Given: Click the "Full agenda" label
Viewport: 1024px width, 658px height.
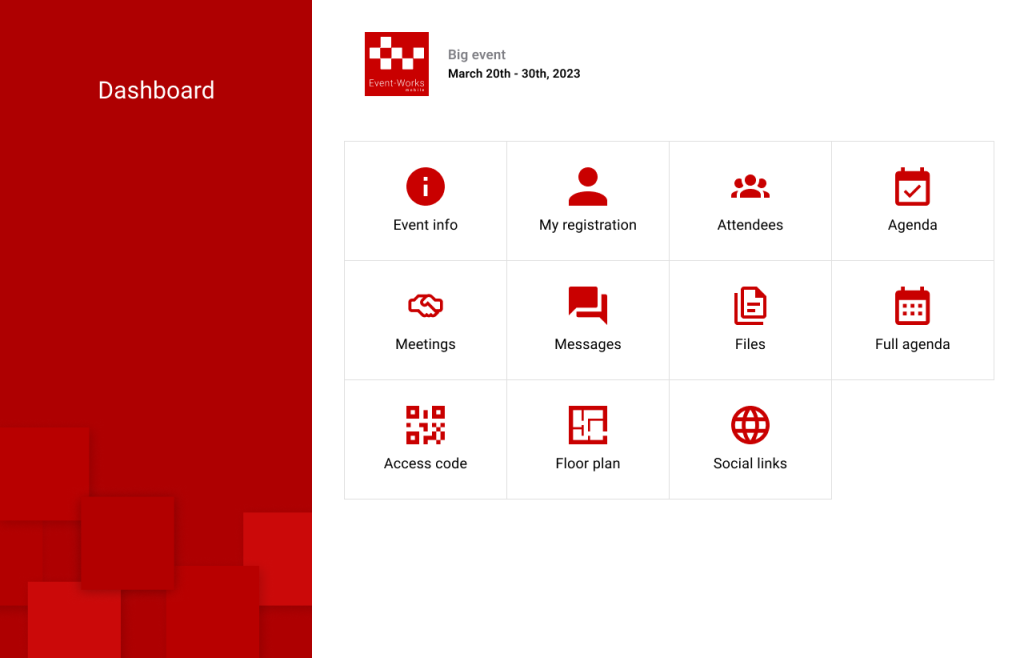Looking at the screenshot, I should coord(912,345).
